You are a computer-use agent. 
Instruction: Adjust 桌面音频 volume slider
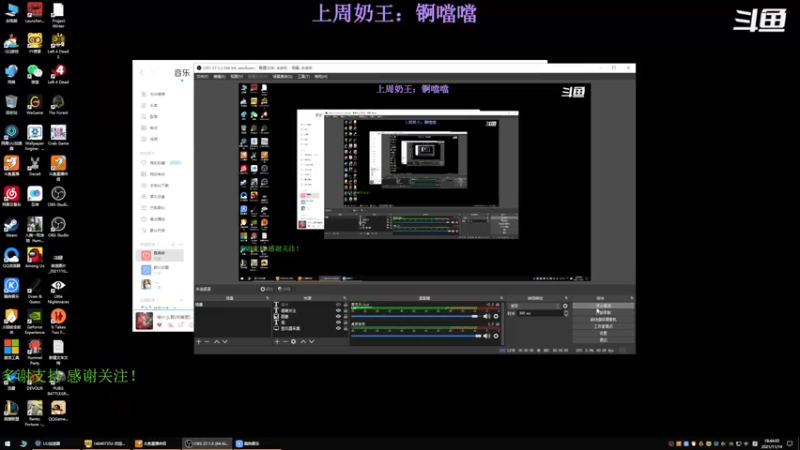[415, 336]
